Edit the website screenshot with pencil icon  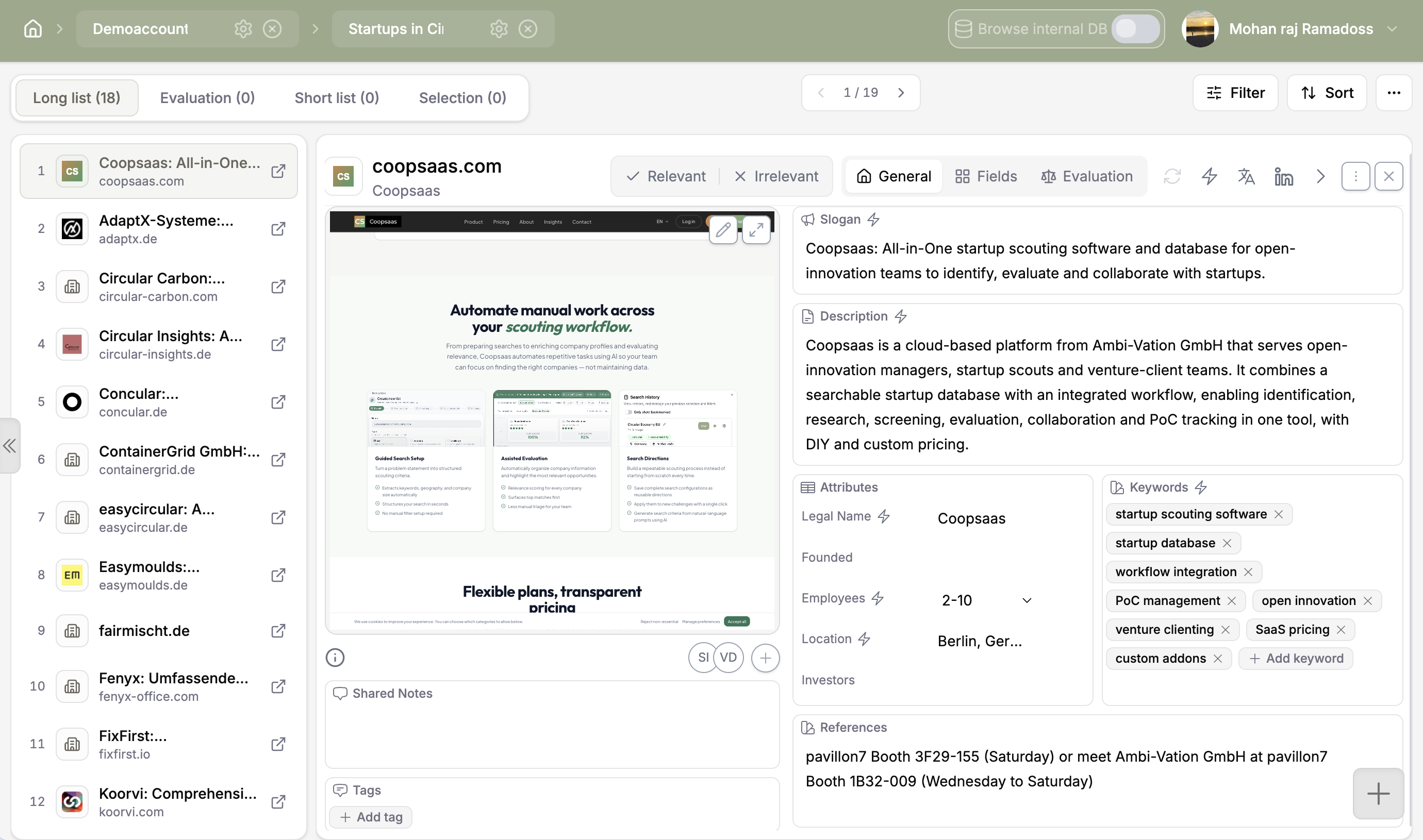point(723,230)
